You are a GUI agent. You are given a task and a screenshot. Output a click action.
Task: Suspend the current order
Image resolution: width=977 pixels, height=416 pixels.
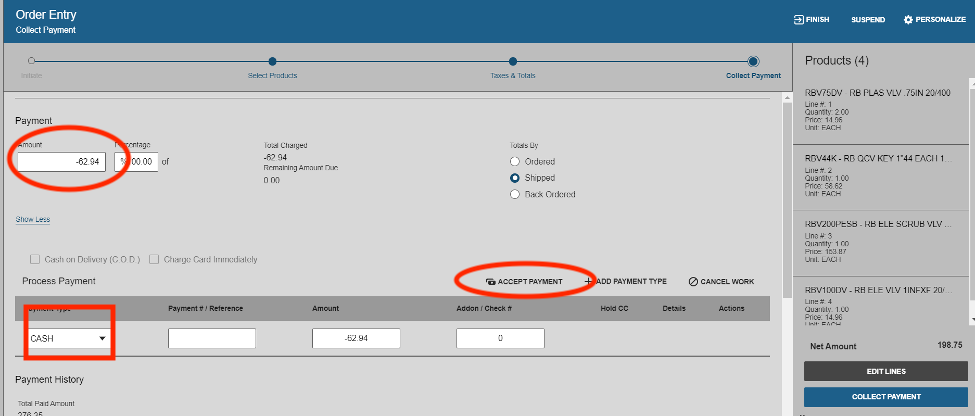868,19
